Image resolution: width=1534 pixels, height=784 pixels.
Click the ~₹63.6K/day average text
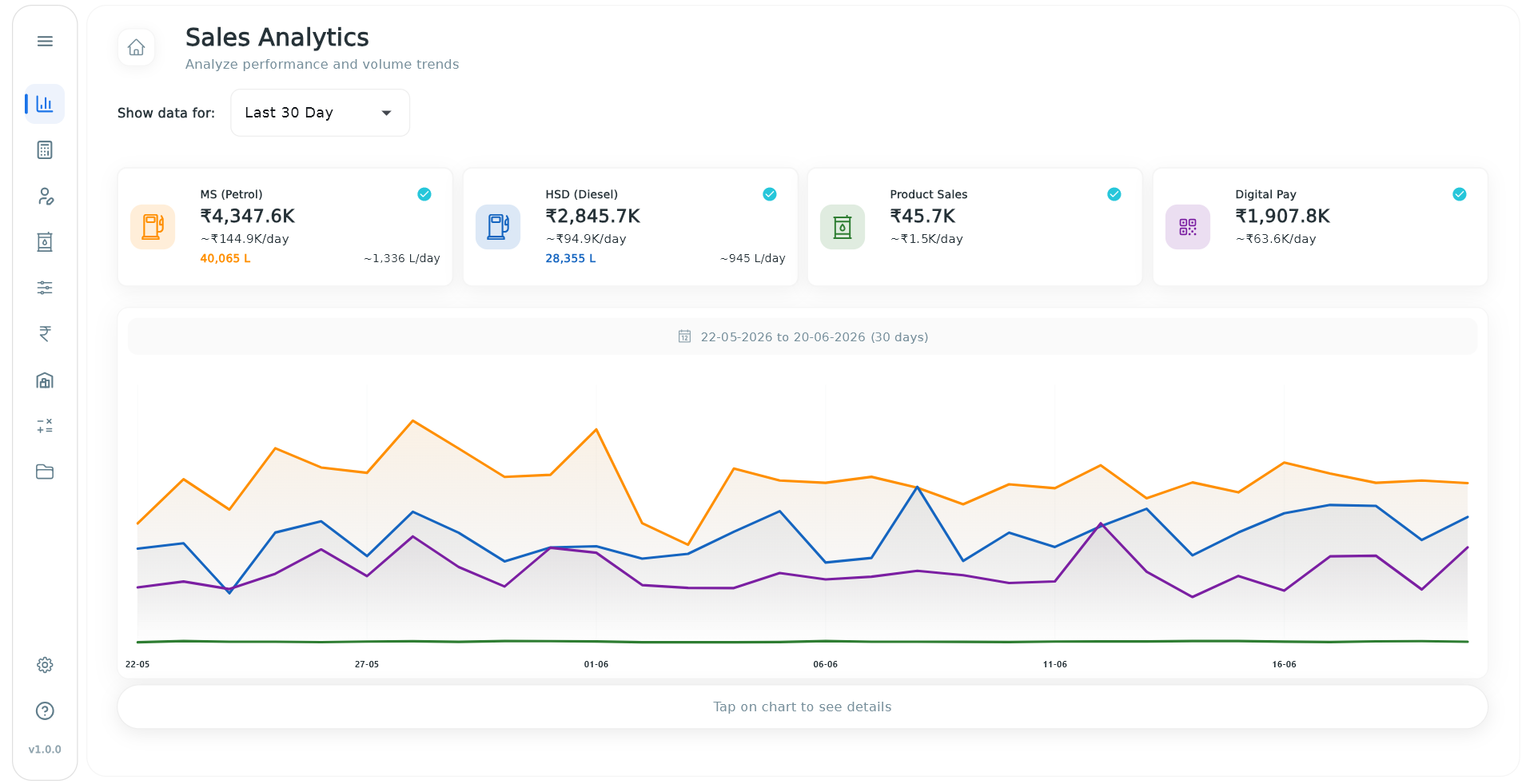tap(1276, 238)
